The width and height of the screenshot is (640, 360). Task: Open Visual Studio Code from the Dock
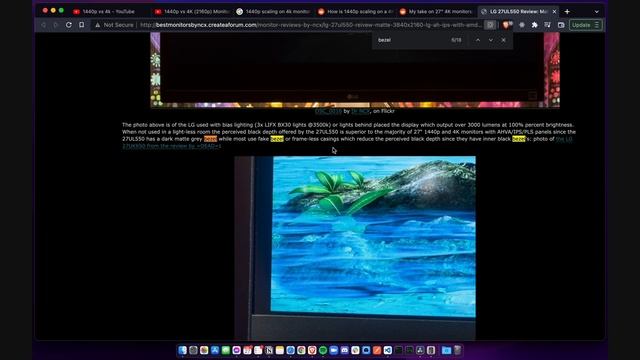coord(388,350)
